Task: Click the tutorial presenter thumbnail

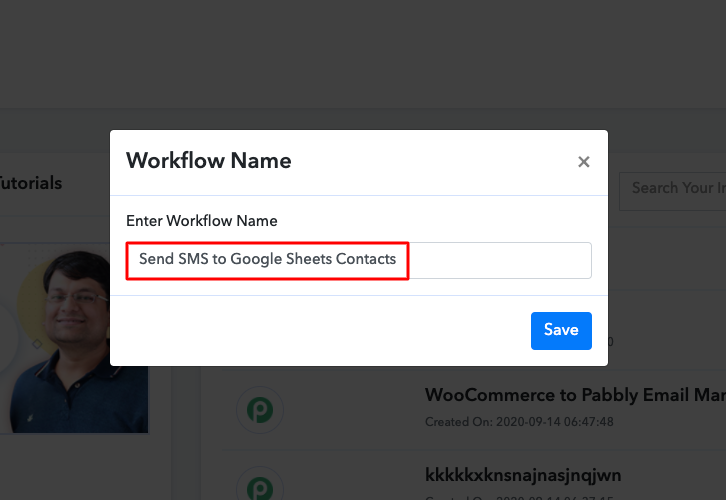Action: click(x=74, y=338)
